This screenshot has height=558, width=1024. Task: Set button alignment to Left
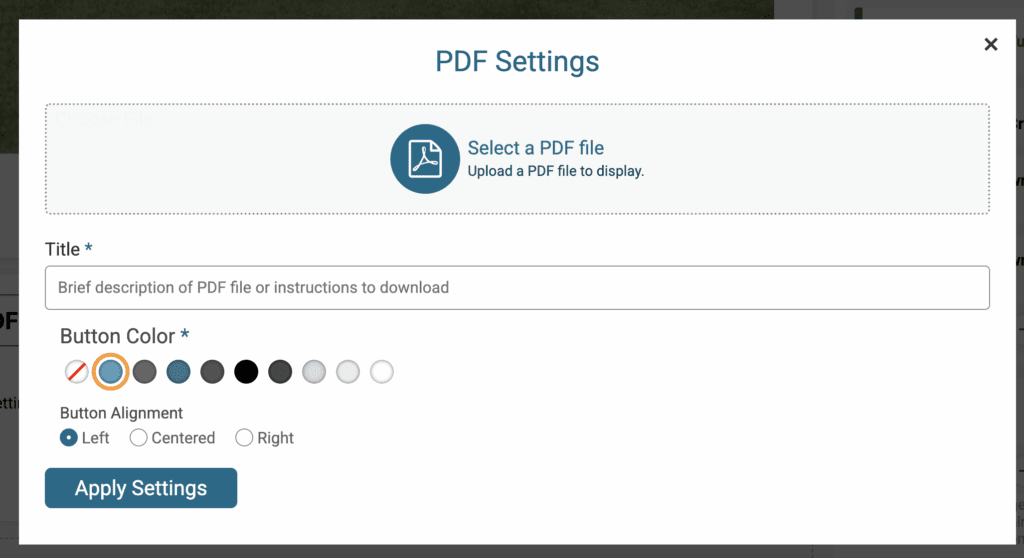pos(69,438)
